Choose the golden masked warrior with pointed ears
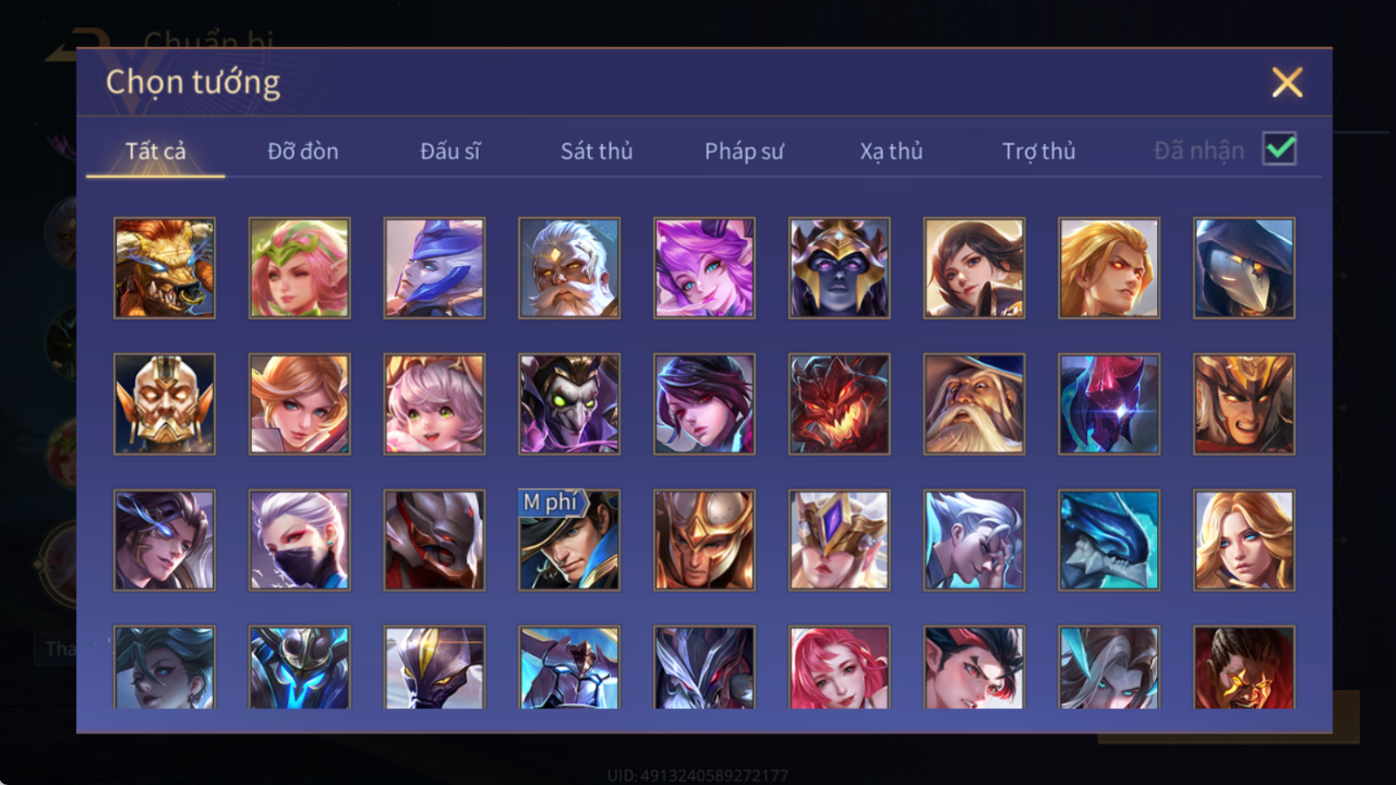 pos(164,404)
